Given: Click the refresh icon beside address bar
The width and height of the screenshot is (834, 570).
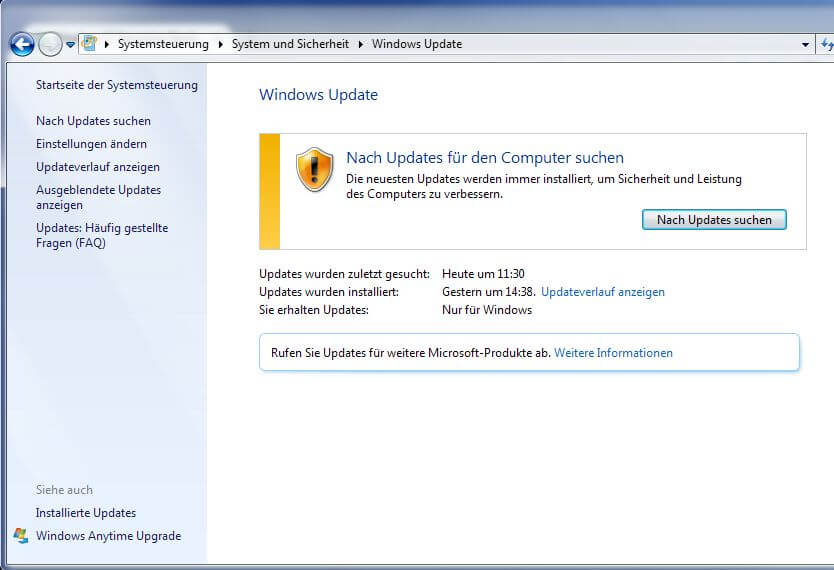Looking at the screenshot, I should 826,44.
